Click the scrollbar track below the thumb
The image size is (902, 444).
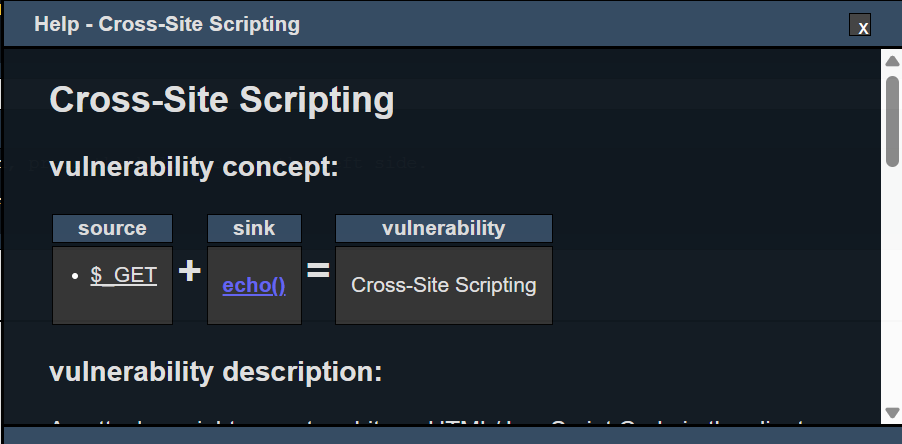click(x=892, y=290)
